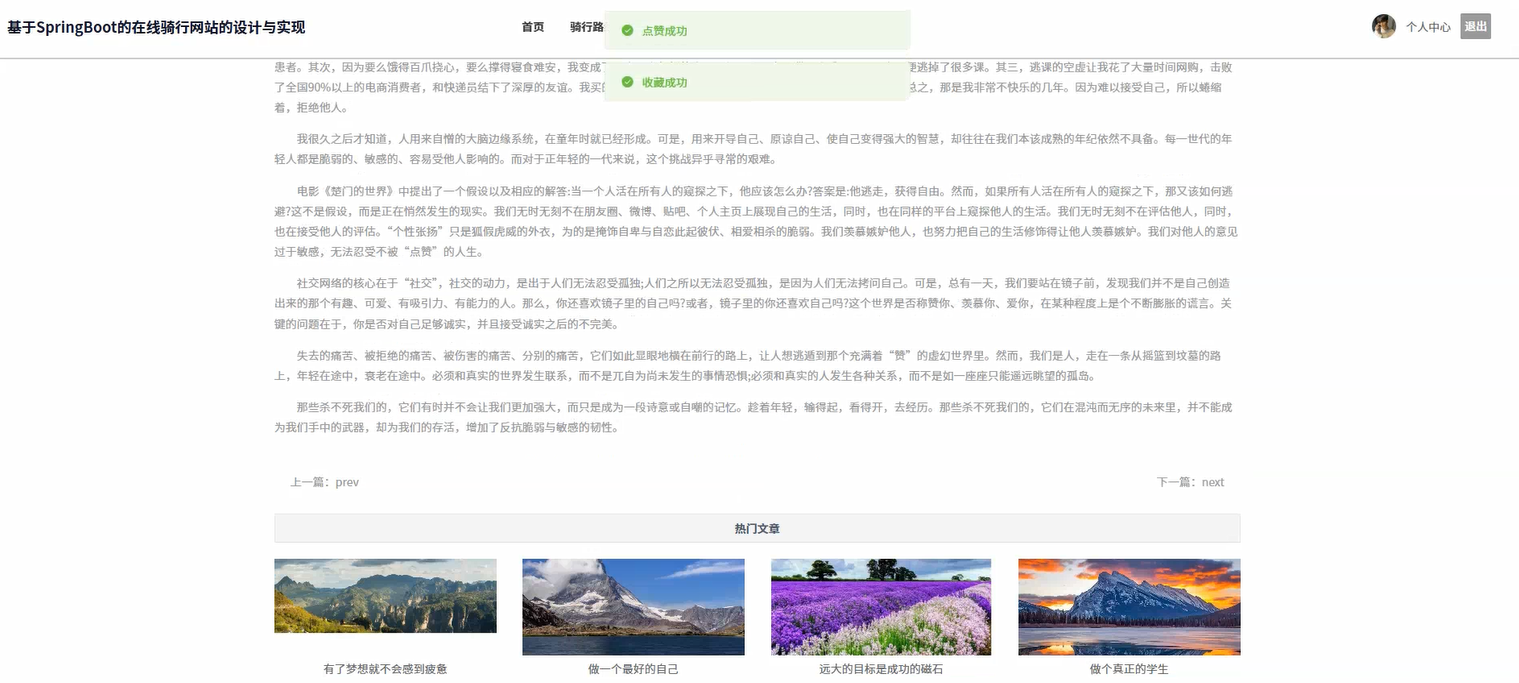The height and width of the screenshot is (683, 1519).
Task: Click paragraph starting 那些杀不死我们的
Action: (757, 418)
